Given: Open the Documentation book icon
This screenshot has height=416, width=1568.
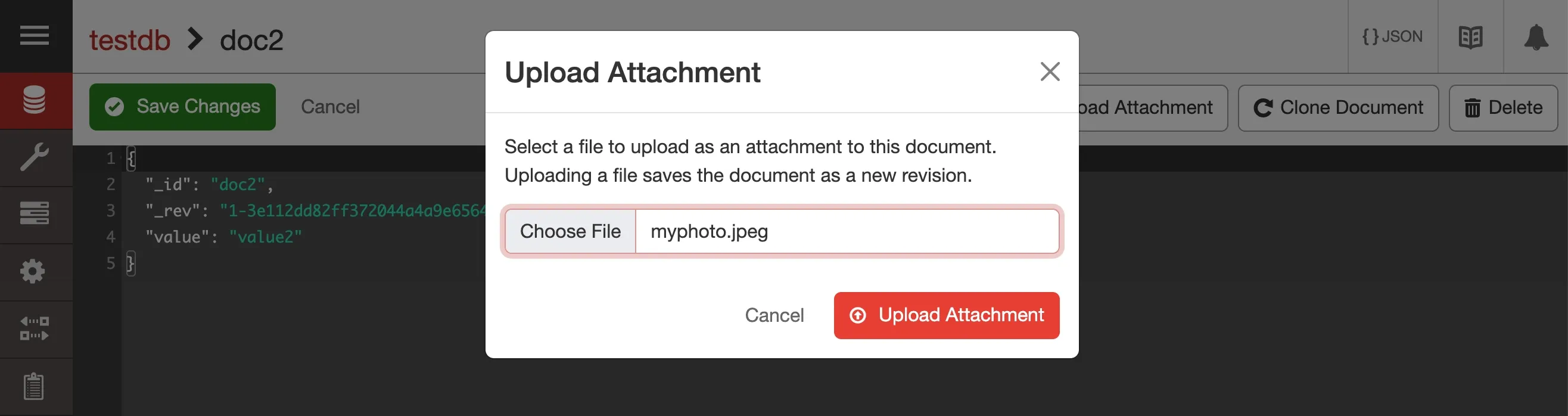Looking at the screenshot, I should click(x=1471, y=36).
